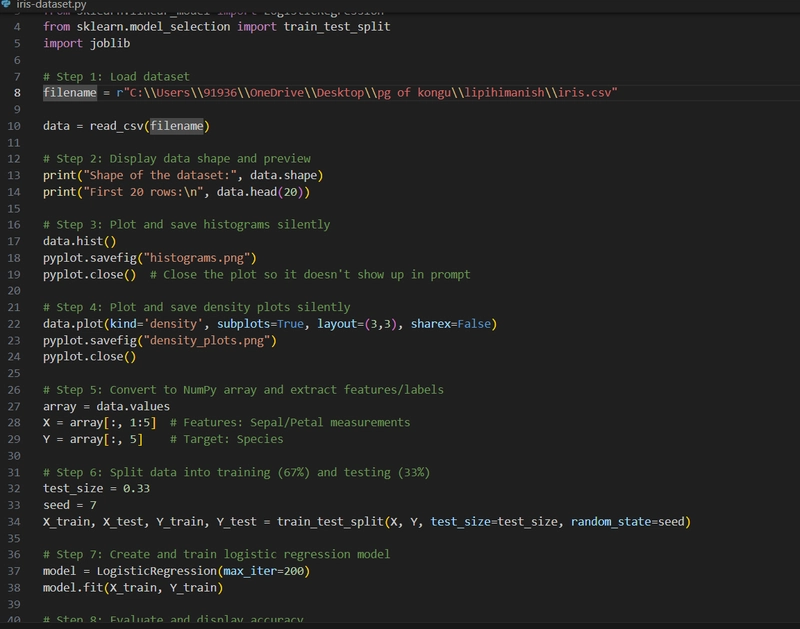The width and height of the screenshot is (800, 629).
Task: Click the max_iter=200 parameter
Action: point(263,571)
